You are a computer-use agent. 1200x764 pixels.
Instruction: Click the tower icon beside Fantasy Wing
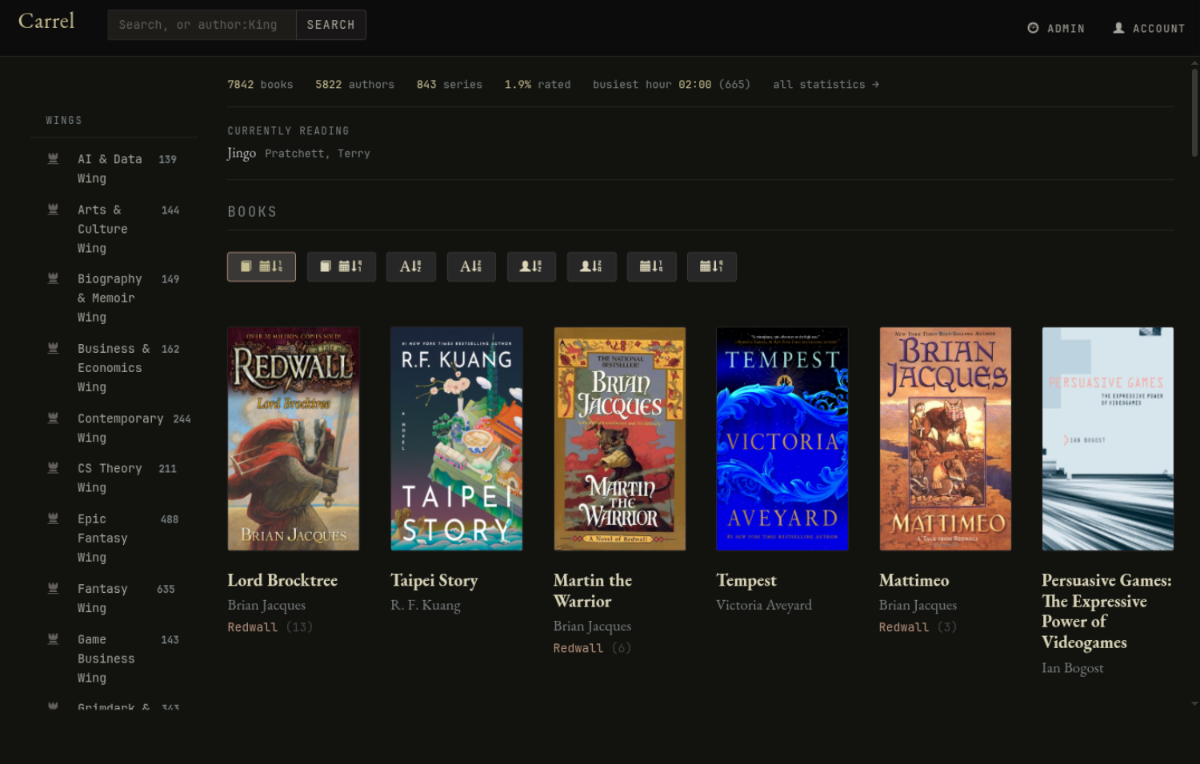click(x=54, y=589)
